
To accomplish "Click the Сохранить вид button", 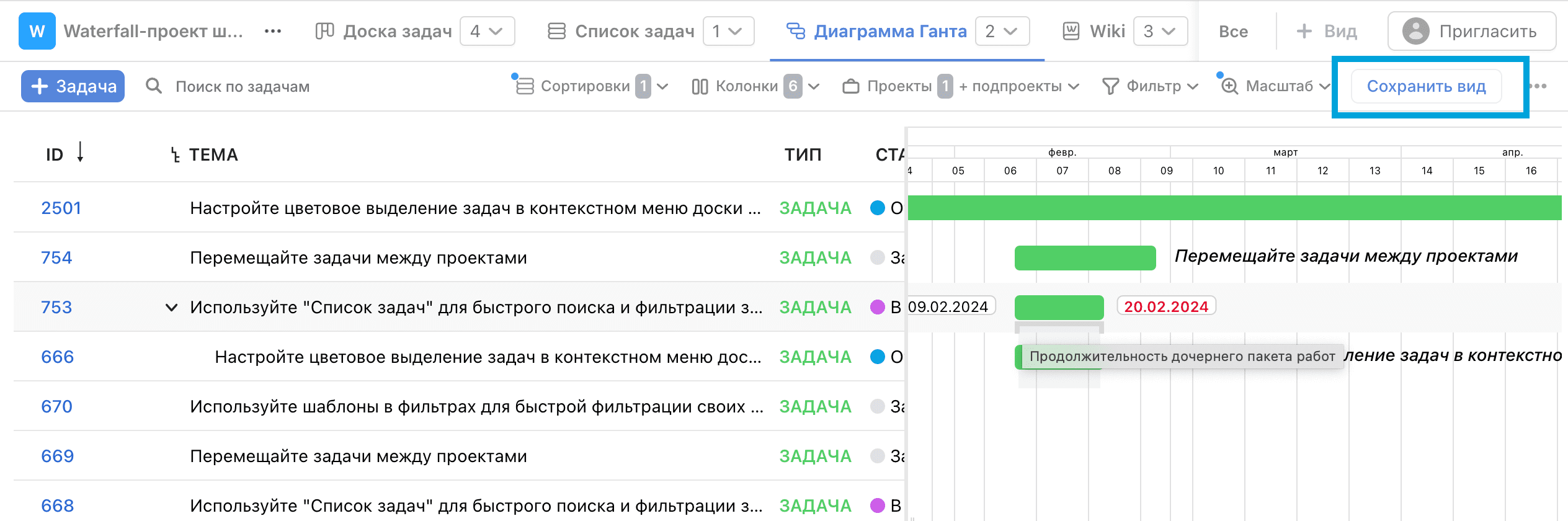I will 1427,86.
